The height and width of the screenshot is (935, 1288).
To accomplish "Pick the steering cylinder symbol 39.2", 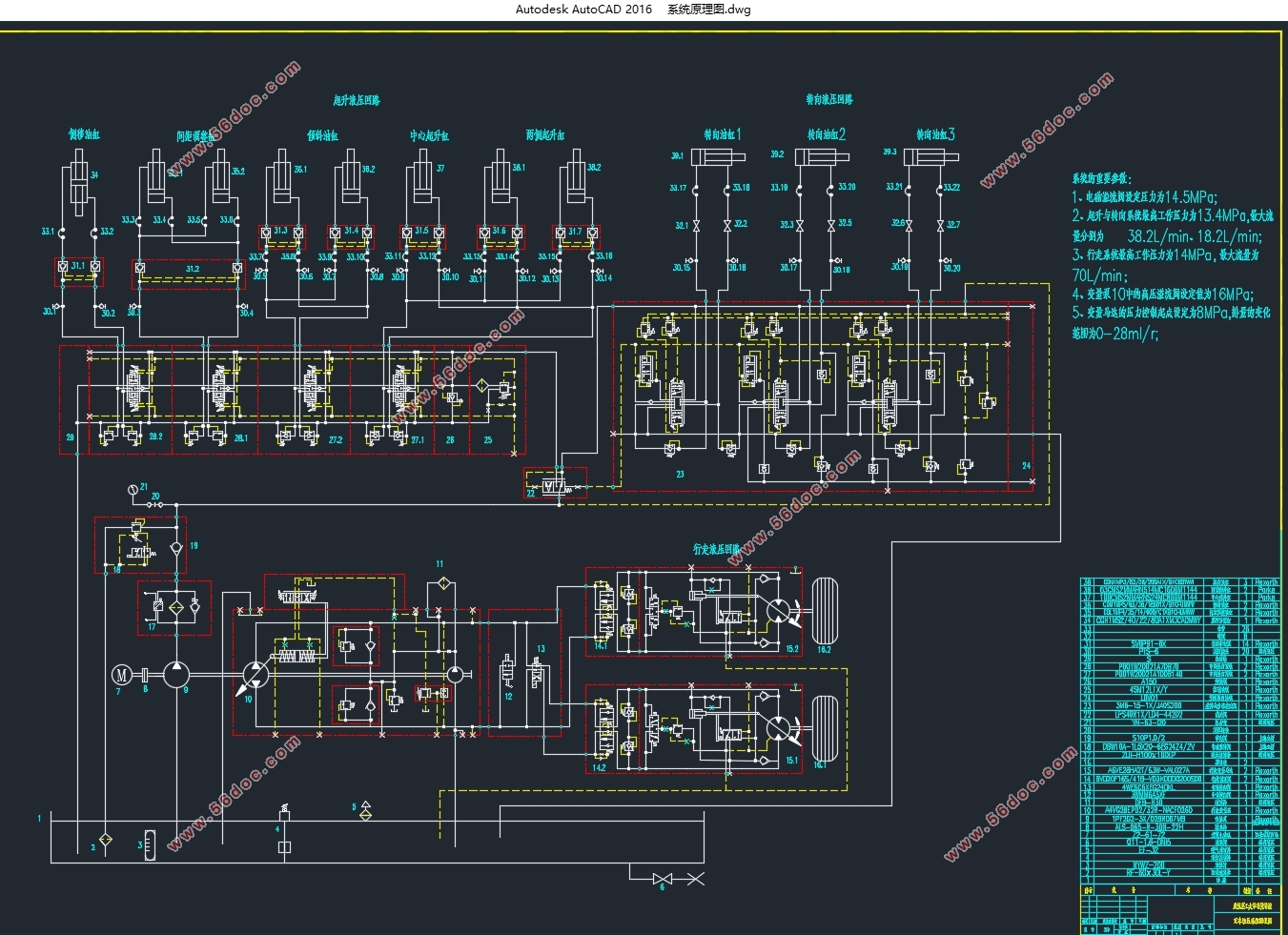I will pyautogui.click(x=821, y=157).
